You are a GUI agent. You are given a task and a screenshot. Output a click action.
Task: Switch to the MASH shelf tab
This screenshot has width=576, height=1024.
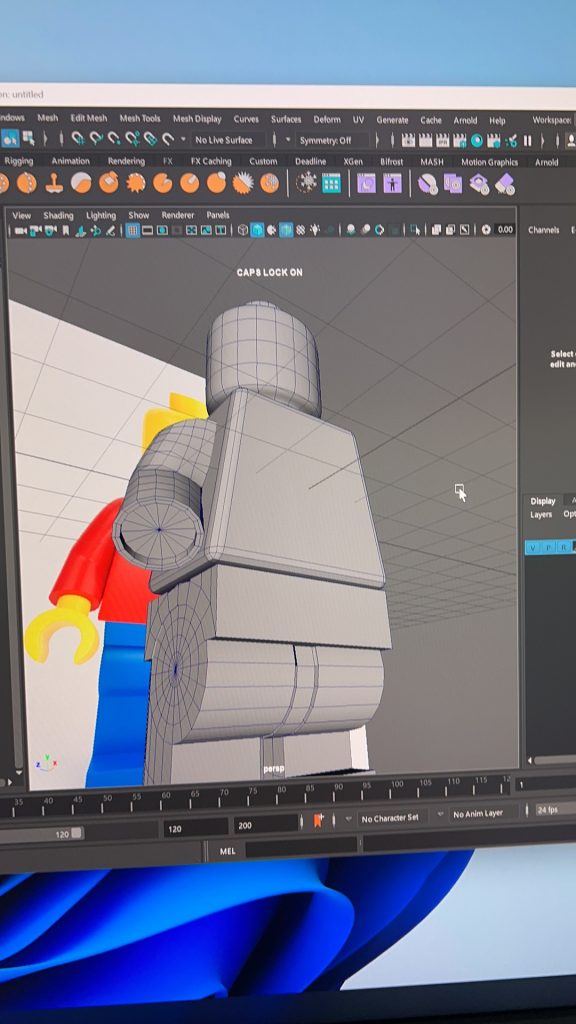432,162
